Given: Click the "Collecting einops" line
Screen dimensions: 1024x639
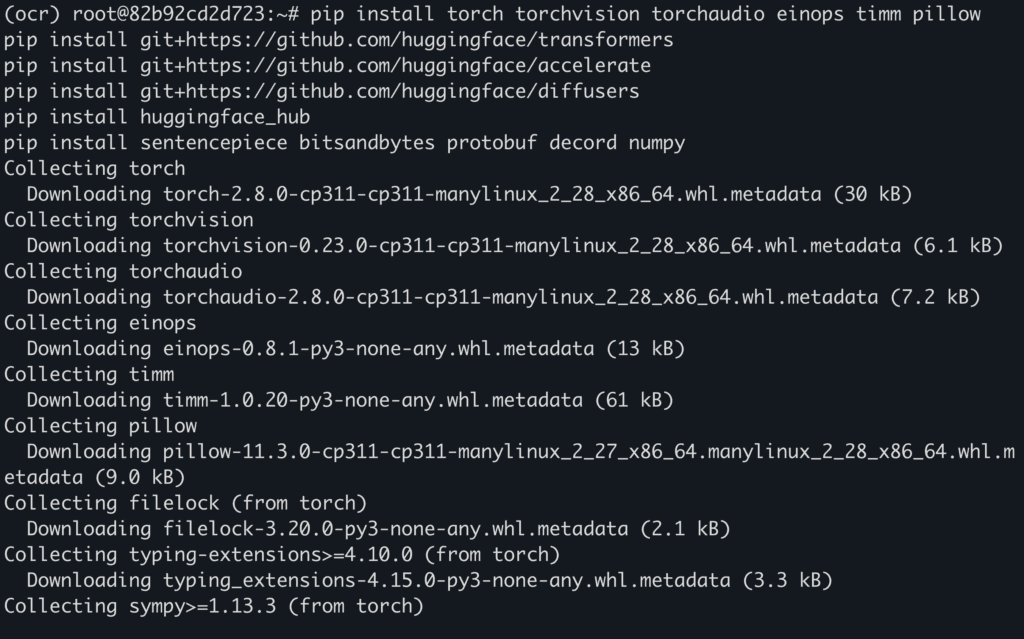Looking at the screenshot, I should [x=100, y=323].
